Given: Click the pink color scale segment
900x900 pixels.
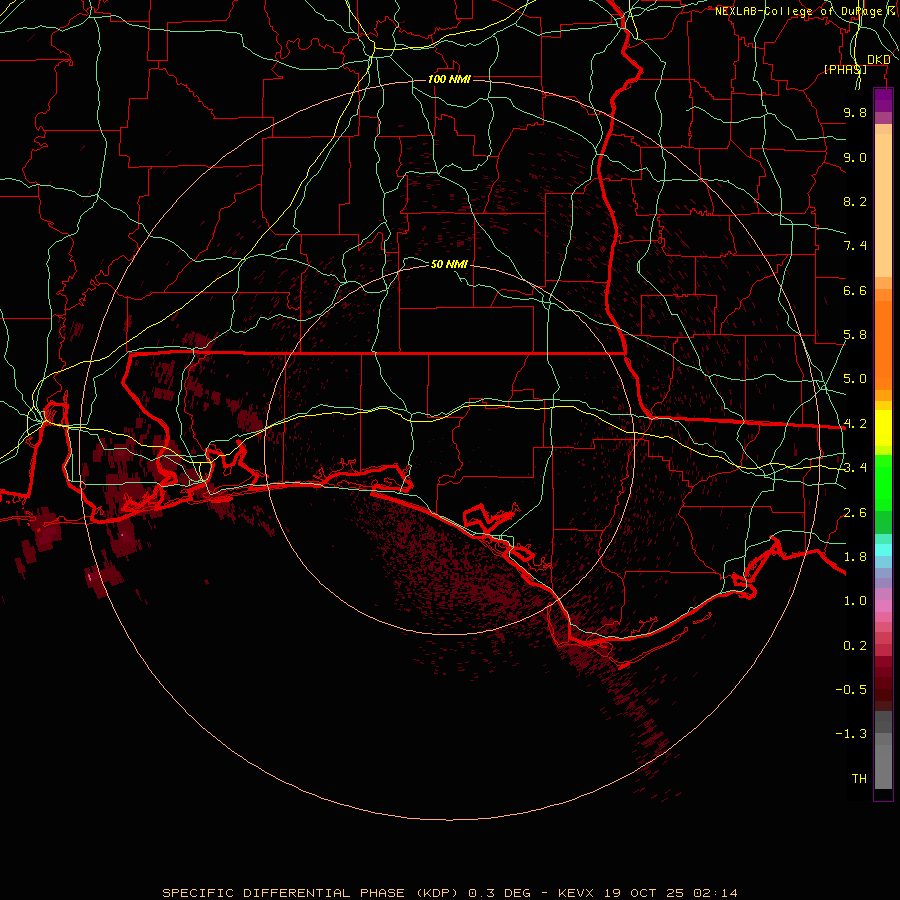Looking at the screenshot, I should [883, 606].
